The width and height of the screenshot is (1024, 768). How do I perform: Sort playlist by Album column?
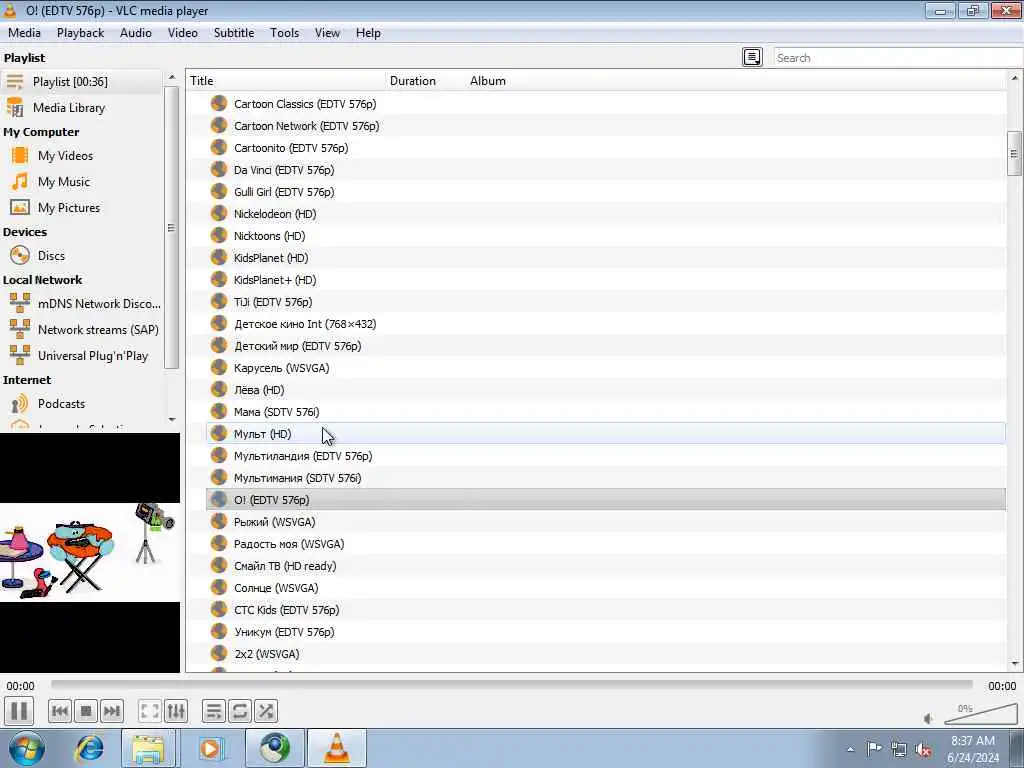coord(488,81)
